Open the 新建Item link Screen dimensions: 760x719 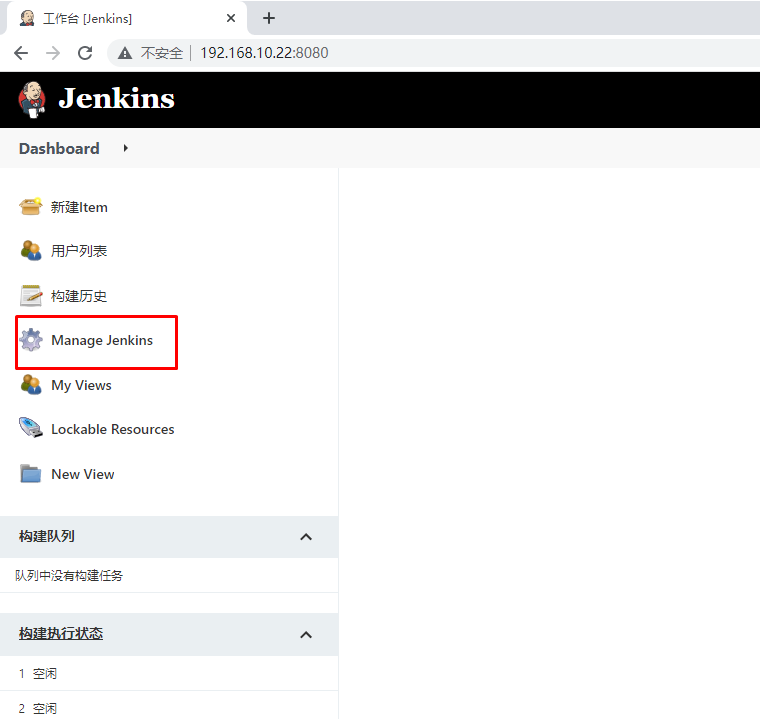click(x=79, y=208)
